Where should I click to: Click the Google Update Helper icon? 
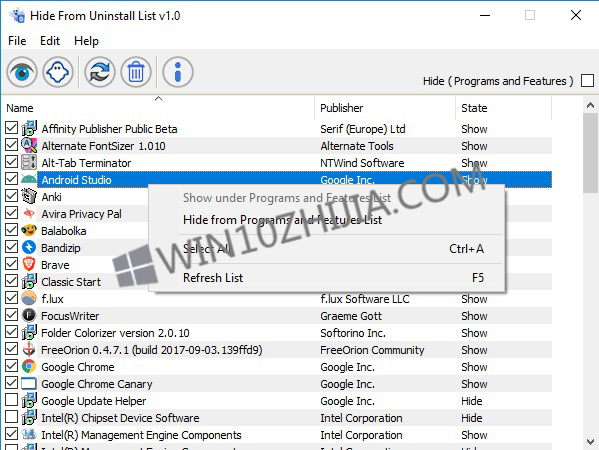pyautogui.click(x=29, y=400)
